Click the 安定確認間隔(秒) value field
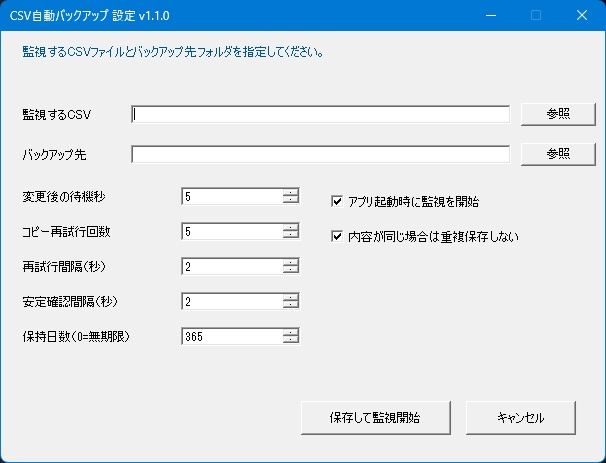Screen dimensions: 606x463 (x=232, y=301)
